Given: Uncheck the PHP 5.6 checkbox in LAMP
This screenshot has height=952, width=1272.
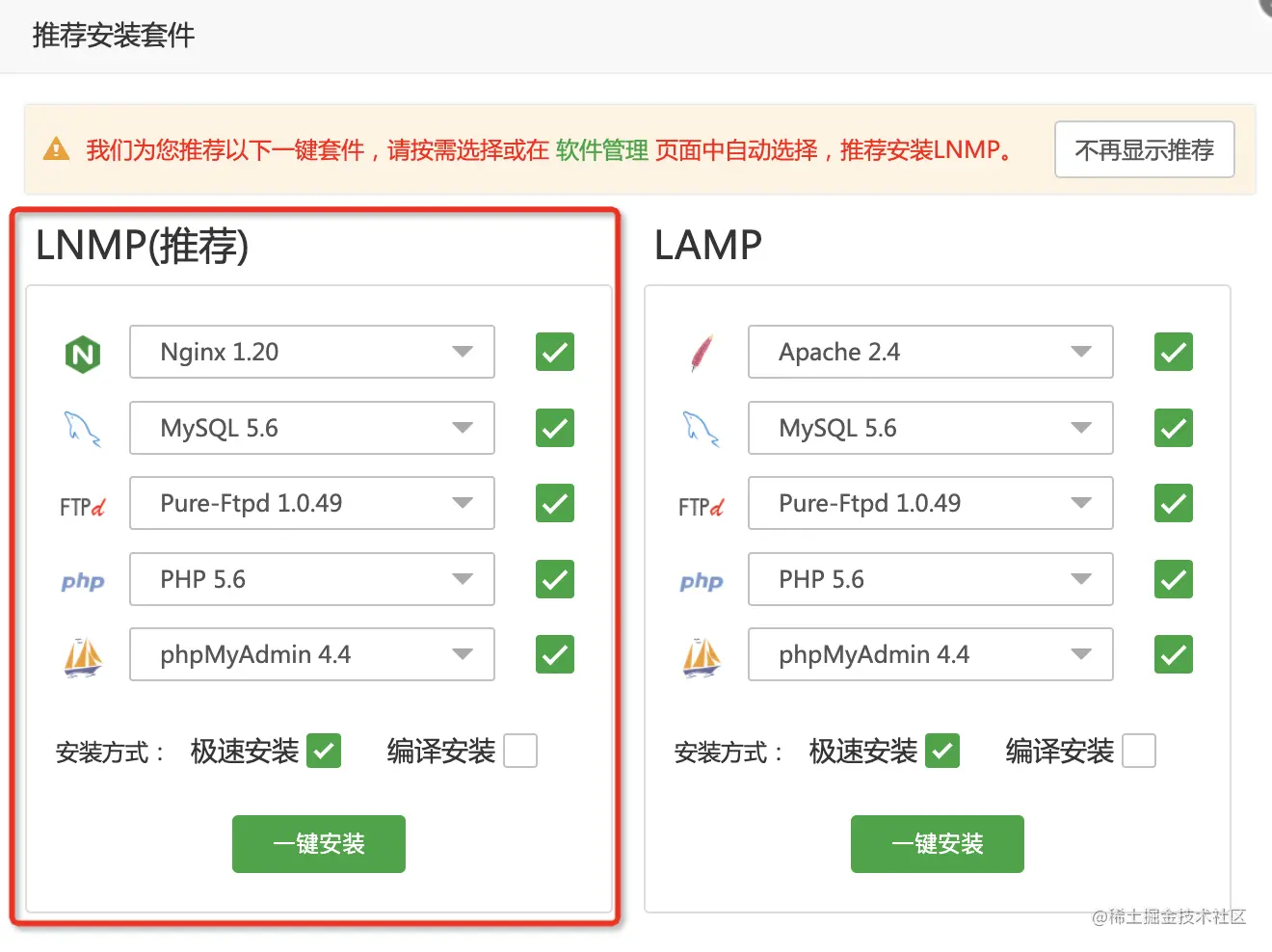Looking at the screenshot, I should [1174, 579].
